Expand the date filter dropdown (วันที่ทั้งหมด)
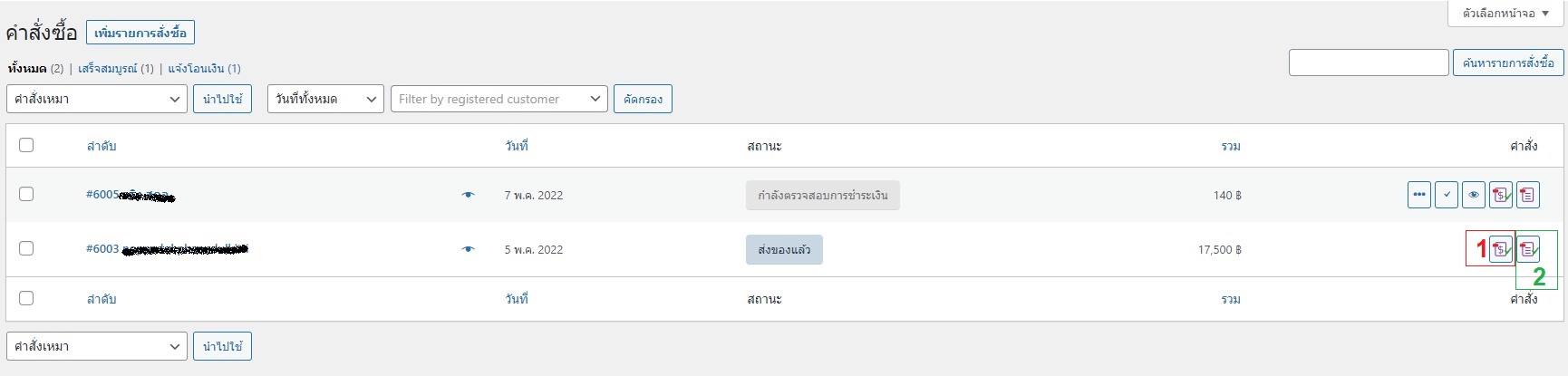 [325, 99]
